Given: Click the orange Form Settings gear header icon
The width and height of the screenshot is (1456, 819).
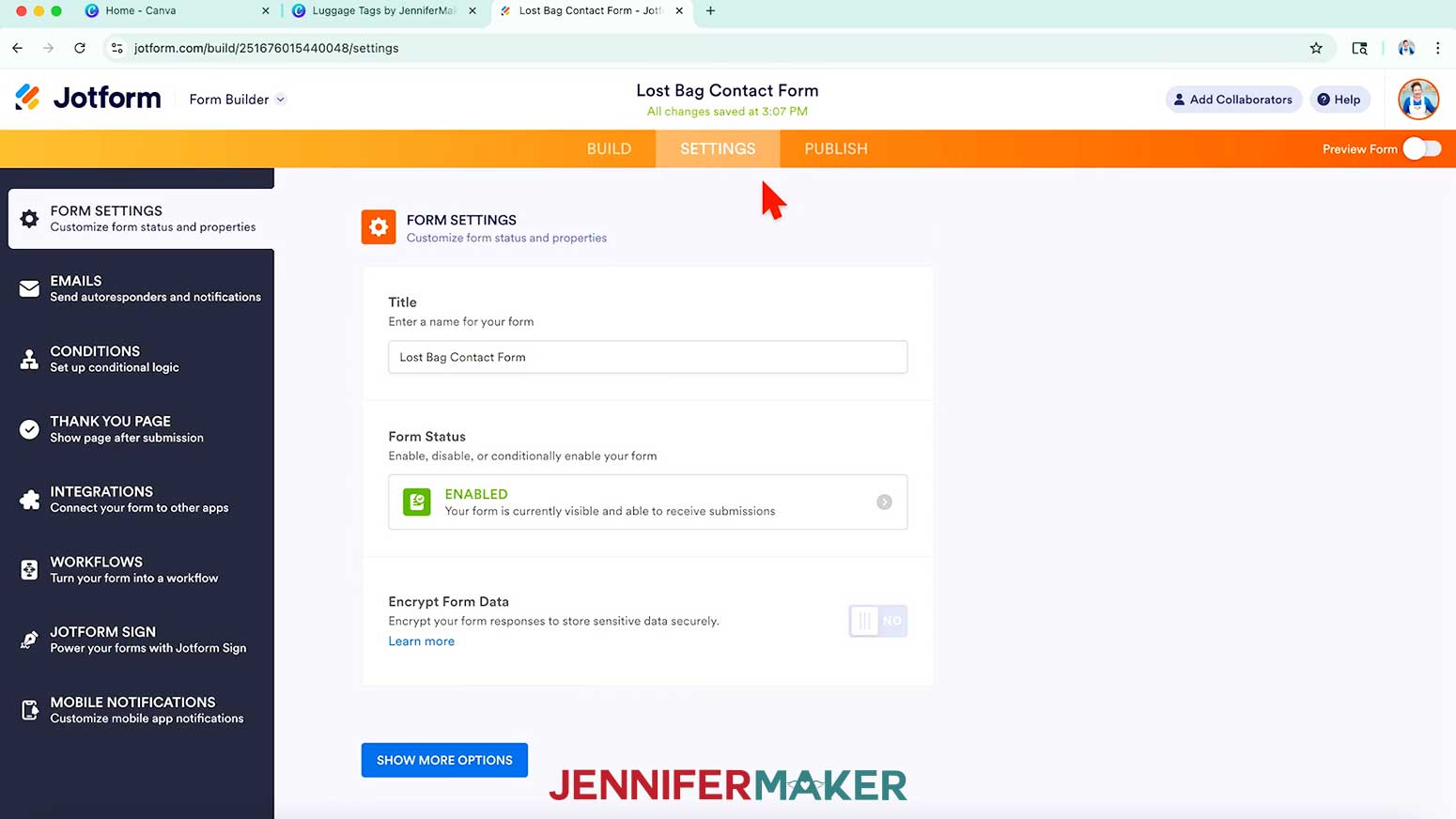Looking at the screenshot, I should point(379,227).
